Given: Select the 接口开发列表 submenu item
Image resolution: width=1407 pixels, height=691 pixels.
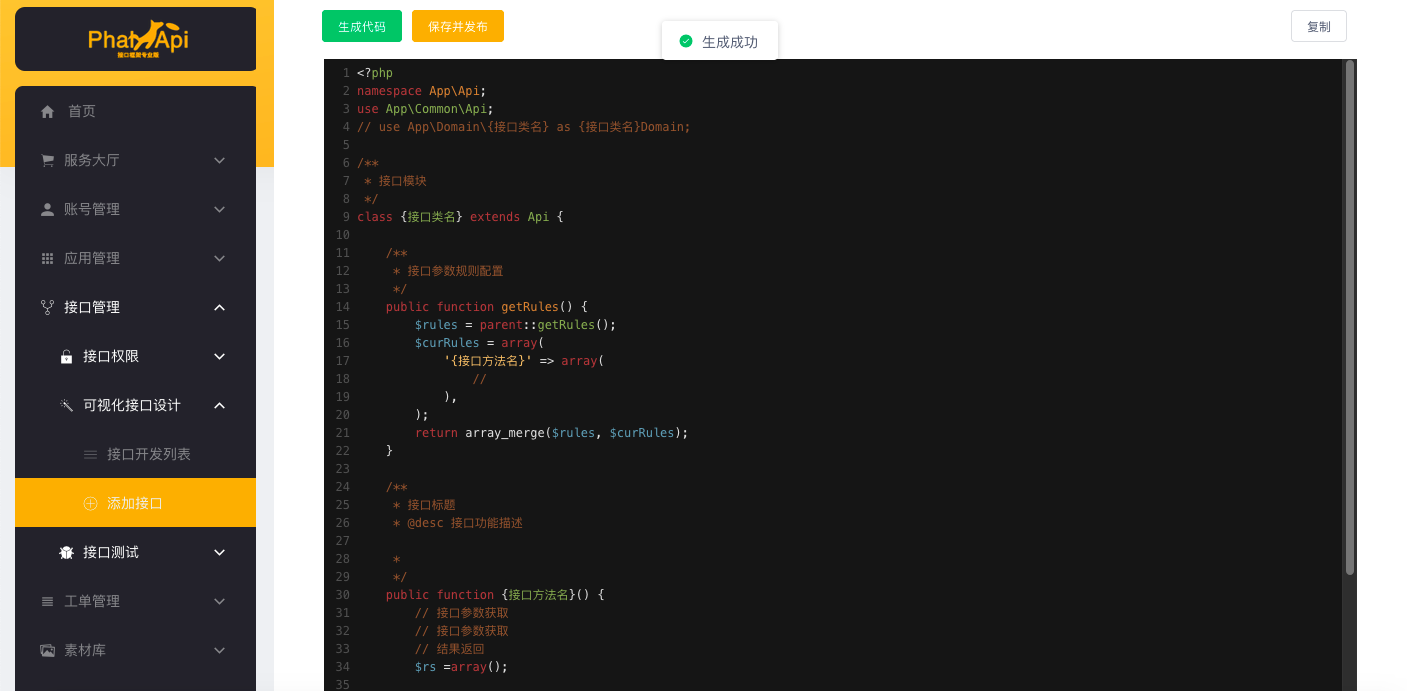Looking at the screenshot, I should coord(135,454).
